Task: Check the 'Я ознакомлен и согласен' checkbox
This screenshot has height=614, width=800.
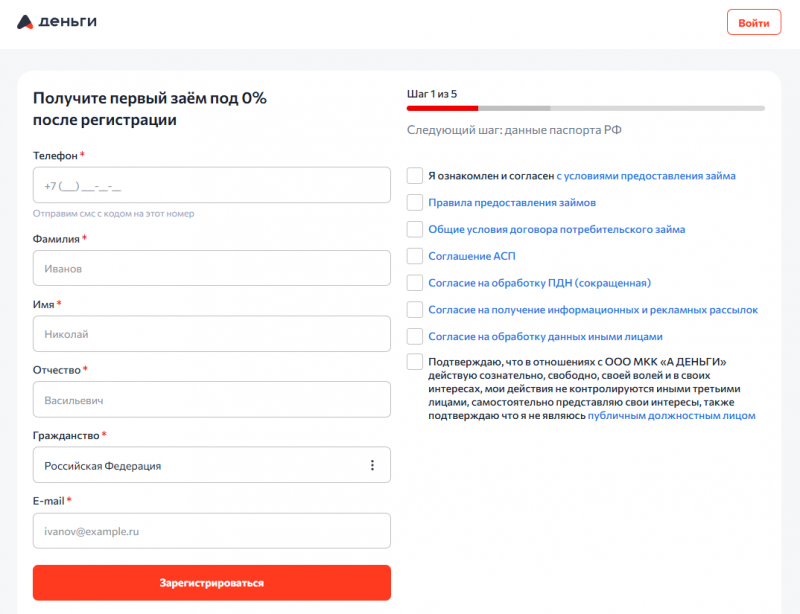Action: pos(415,176)
